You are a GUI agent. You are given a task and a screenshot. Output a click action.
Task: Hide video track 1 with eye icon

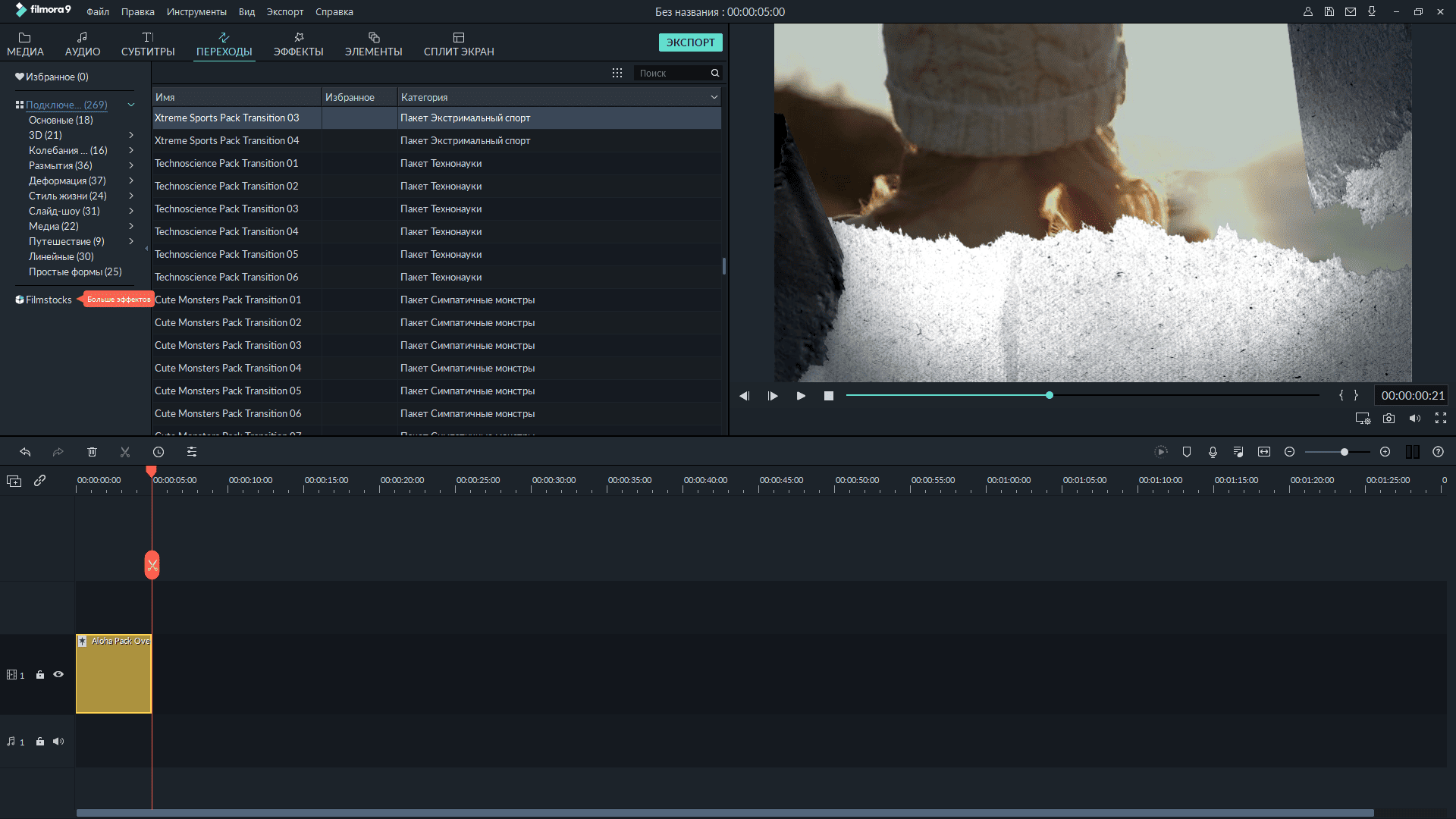[58, 674]
